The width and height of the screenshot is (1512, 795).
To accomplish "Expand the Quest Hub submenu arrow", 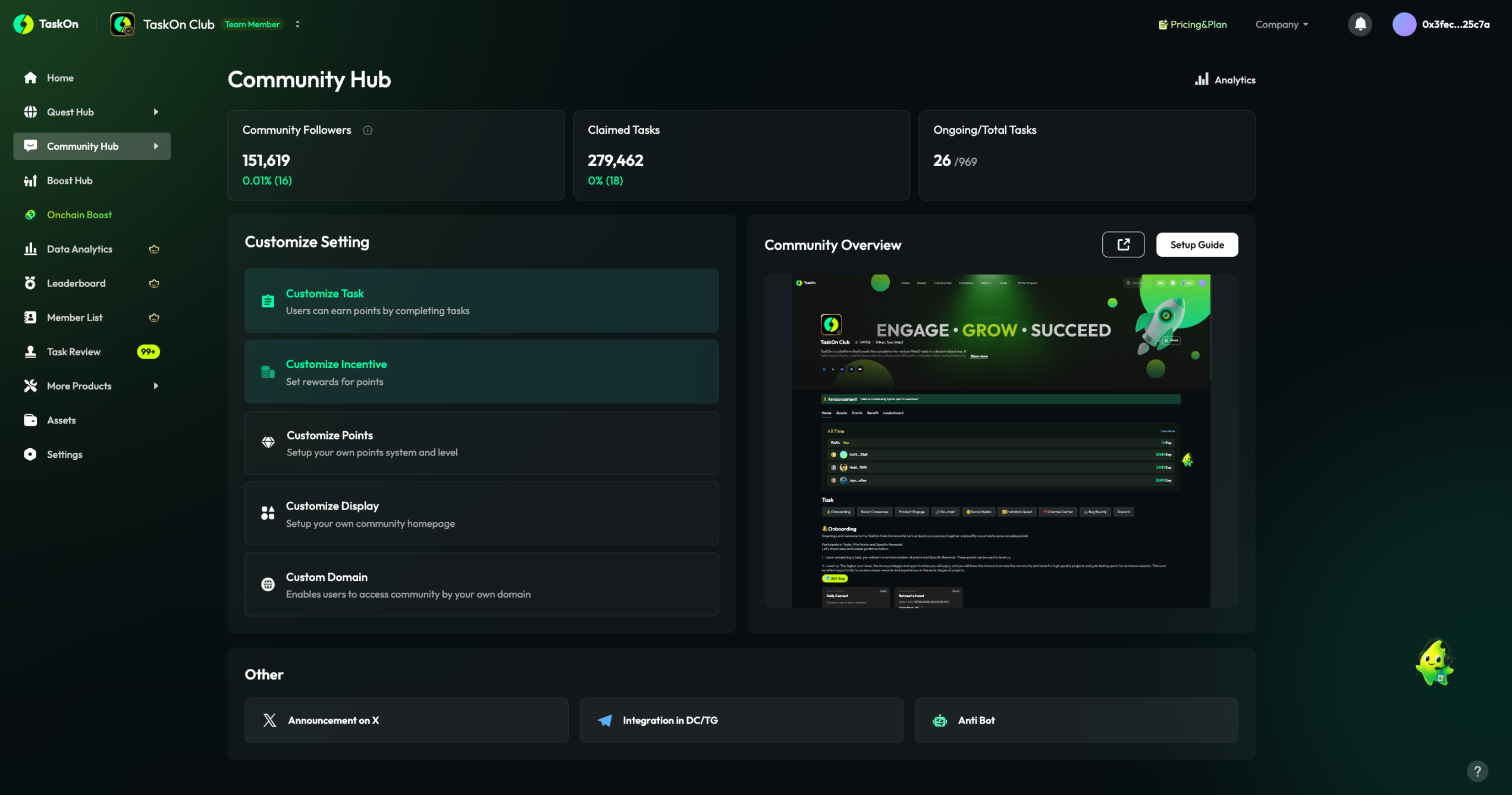I will [x=156, y=112].
